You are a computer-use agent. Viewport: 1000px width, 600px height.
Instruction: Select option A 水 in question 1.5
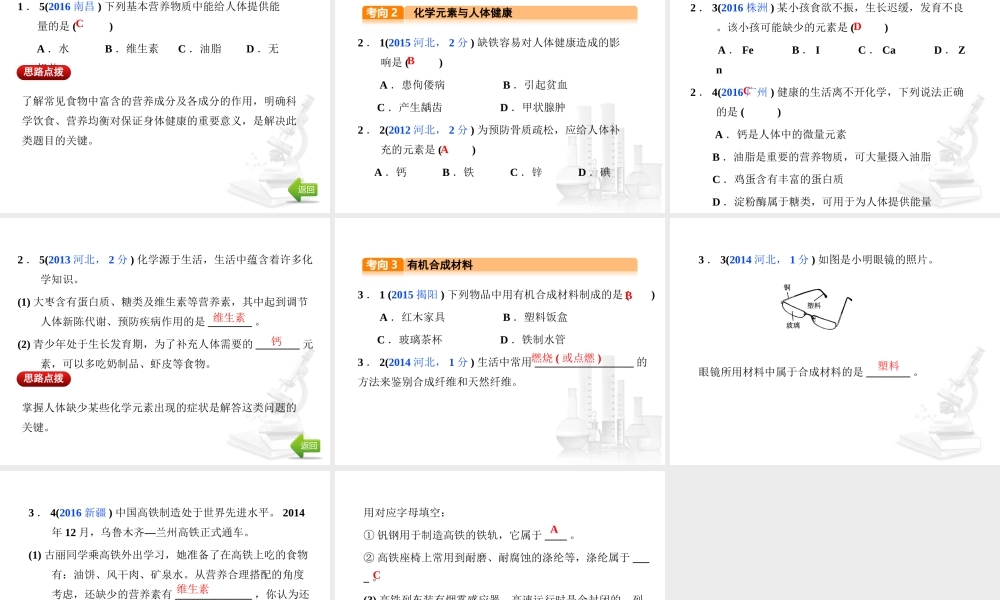point(53,48)
